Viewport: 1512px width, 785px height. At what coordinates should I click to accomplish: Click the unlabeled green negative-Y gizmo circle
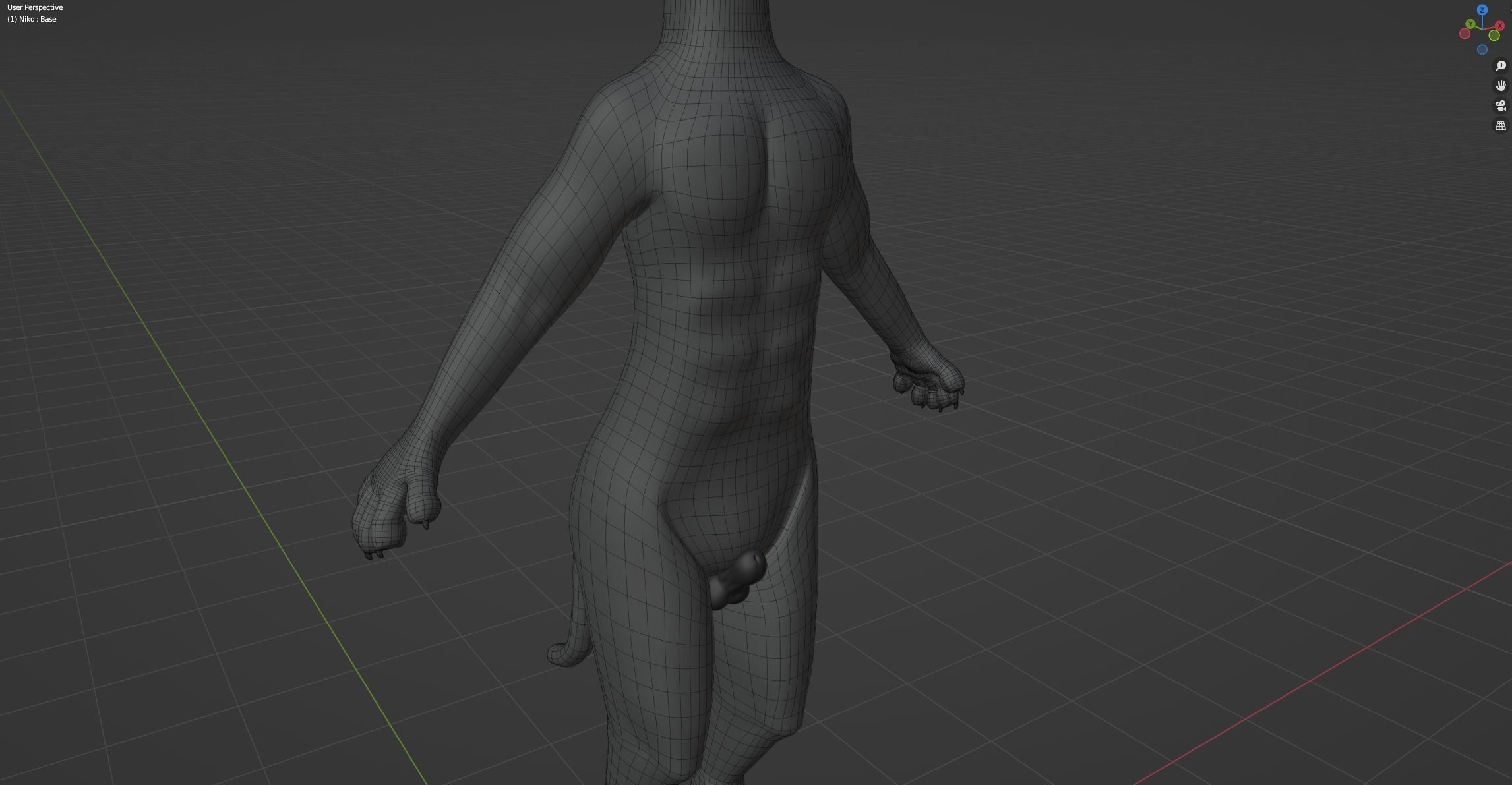coord(1494,36)
